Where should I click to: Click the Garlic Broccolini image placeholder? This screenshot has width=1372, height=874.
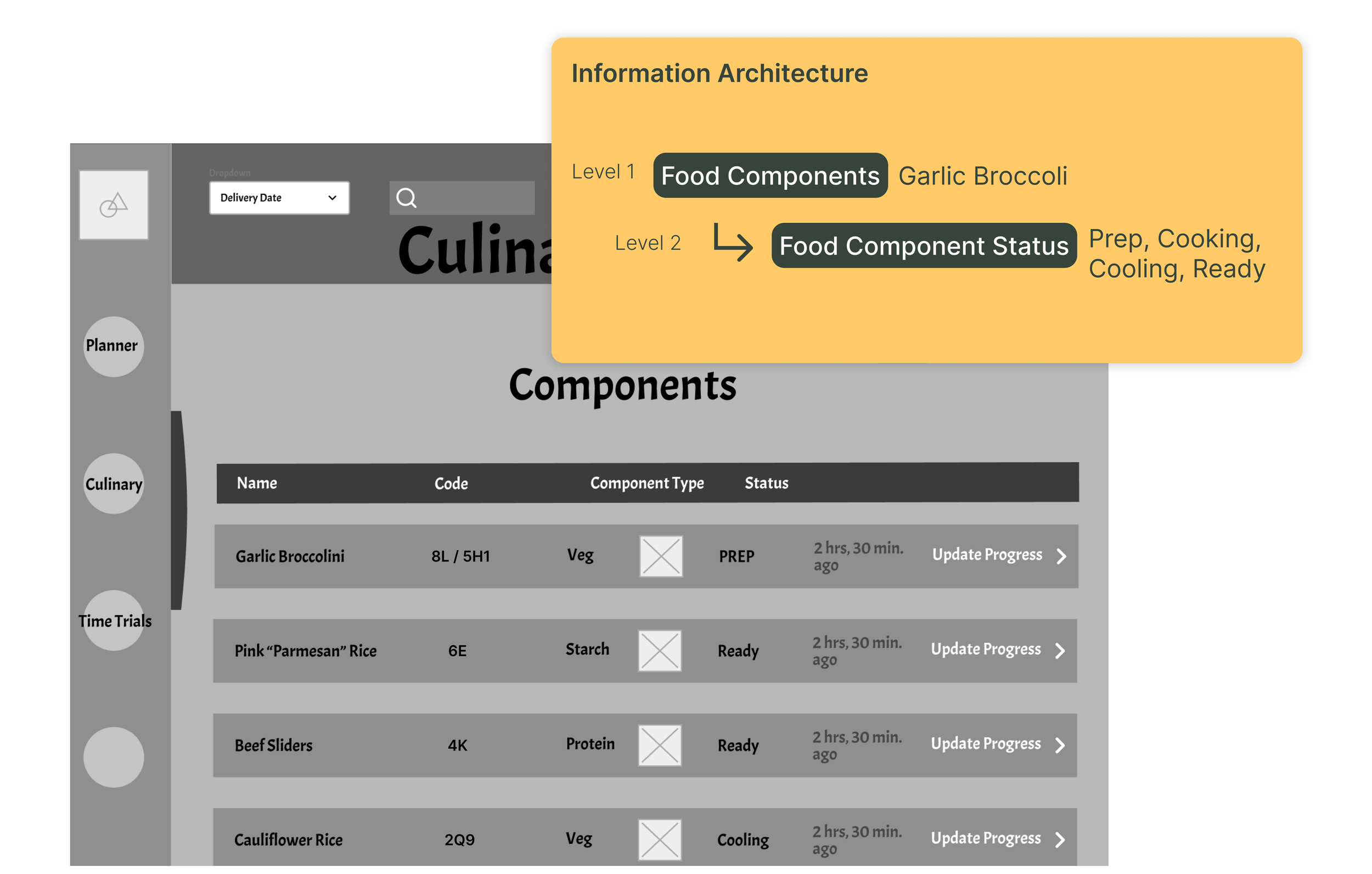tap(661, 556)
